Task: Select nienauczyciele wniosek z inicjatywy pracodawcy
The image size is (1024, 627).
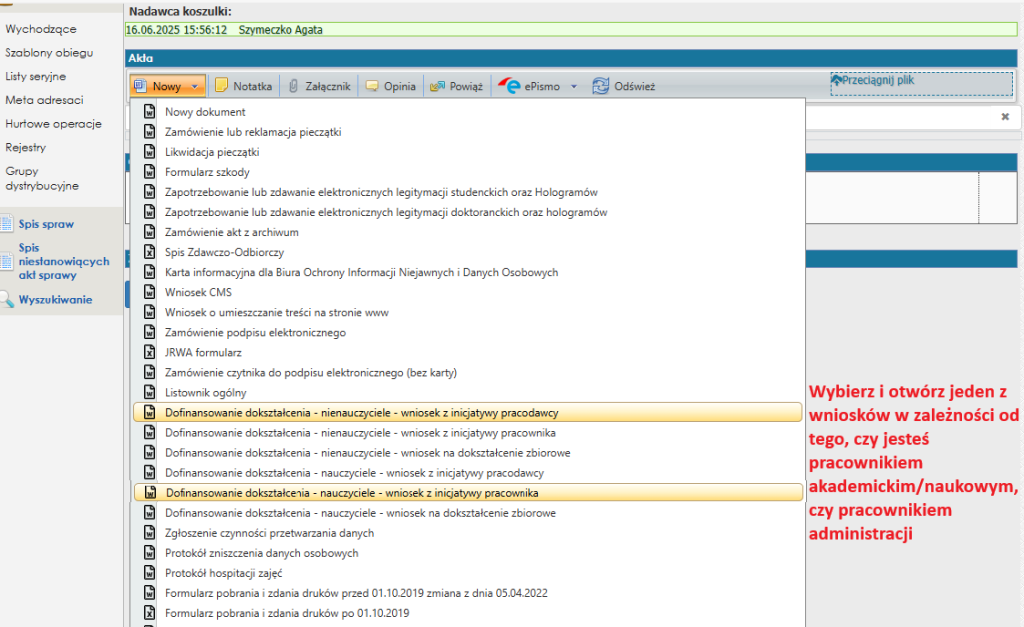Action: [x=468, y=413]
